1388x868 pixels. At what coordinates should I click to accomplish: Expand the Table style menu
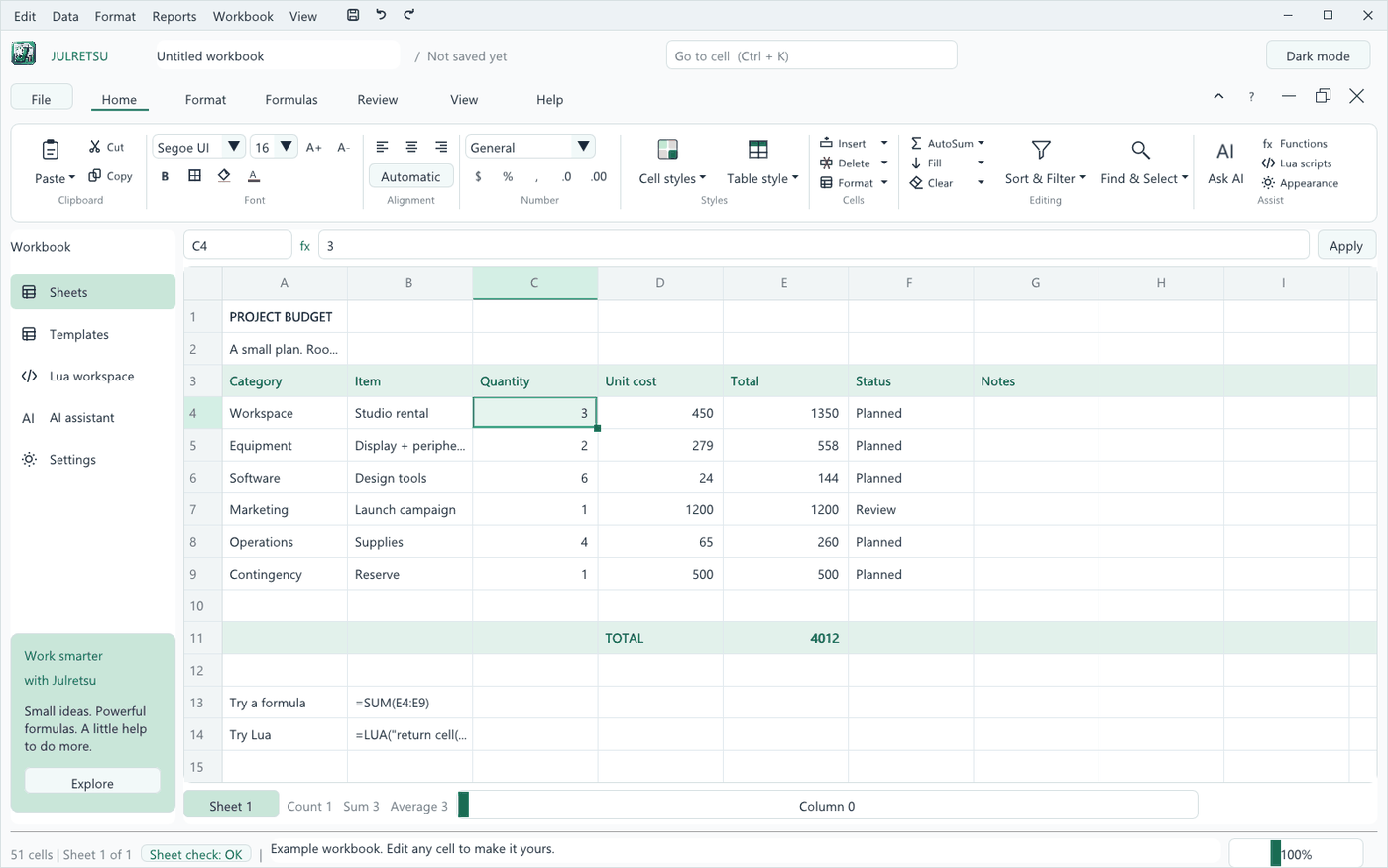pos(762,178)
